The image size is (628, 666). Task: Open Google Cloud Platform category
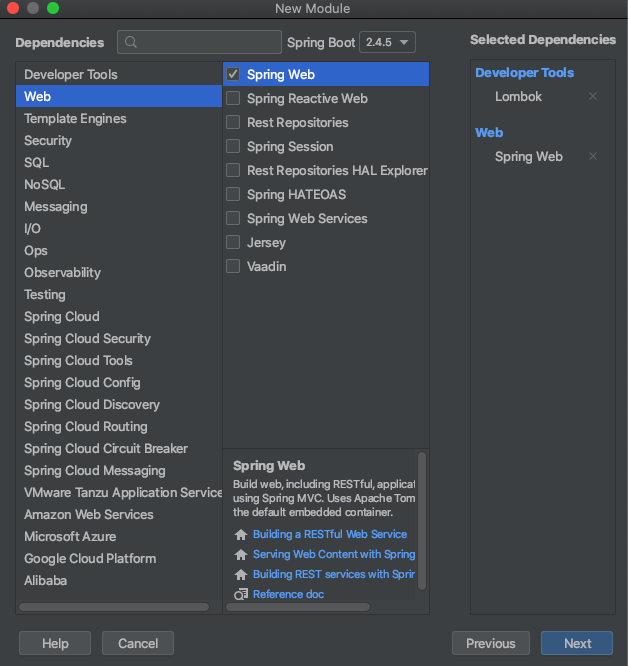(119, 559)
